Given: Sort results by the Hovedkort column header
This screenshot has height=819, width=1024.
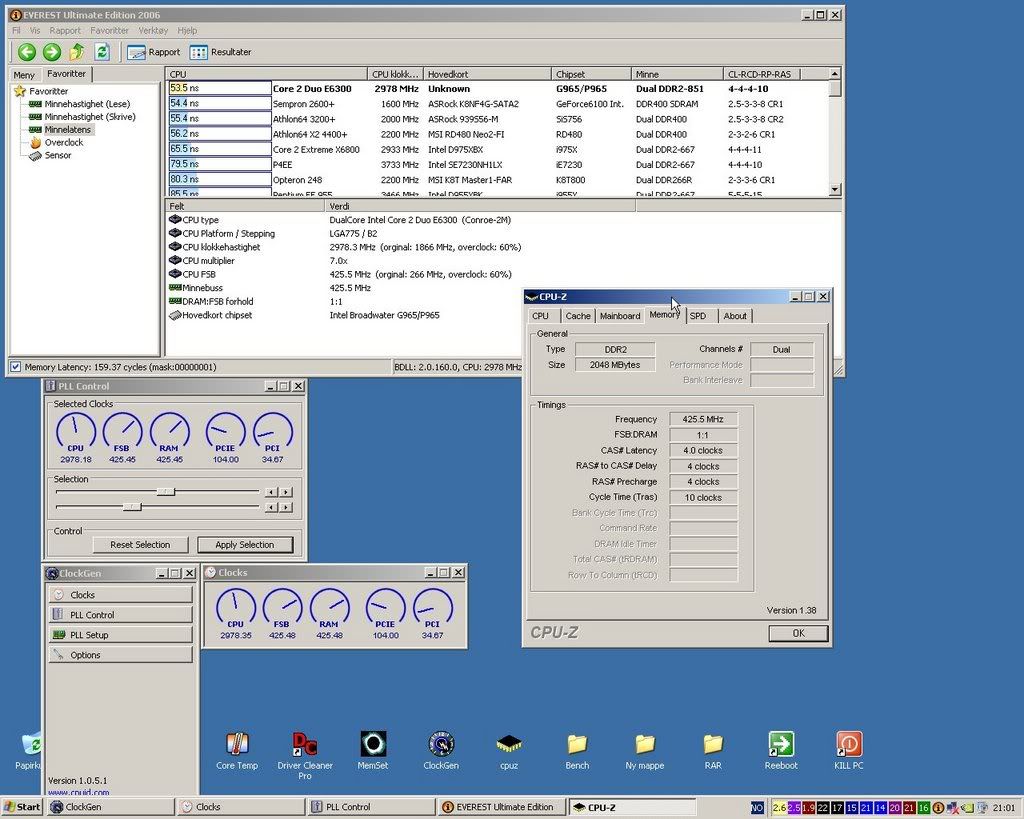Looking at the screenshot, I should click(487, 74).
